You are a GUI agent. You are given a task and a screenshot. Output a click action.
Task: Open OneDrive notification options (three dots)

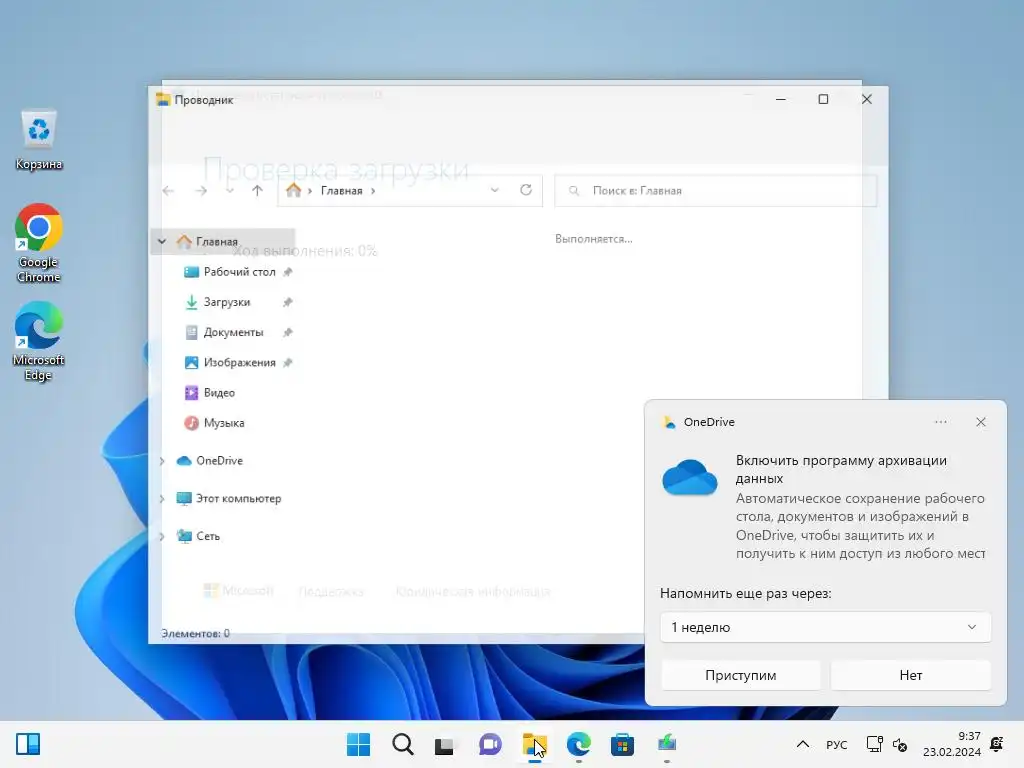pyautogui.click(x=940, y=422)
